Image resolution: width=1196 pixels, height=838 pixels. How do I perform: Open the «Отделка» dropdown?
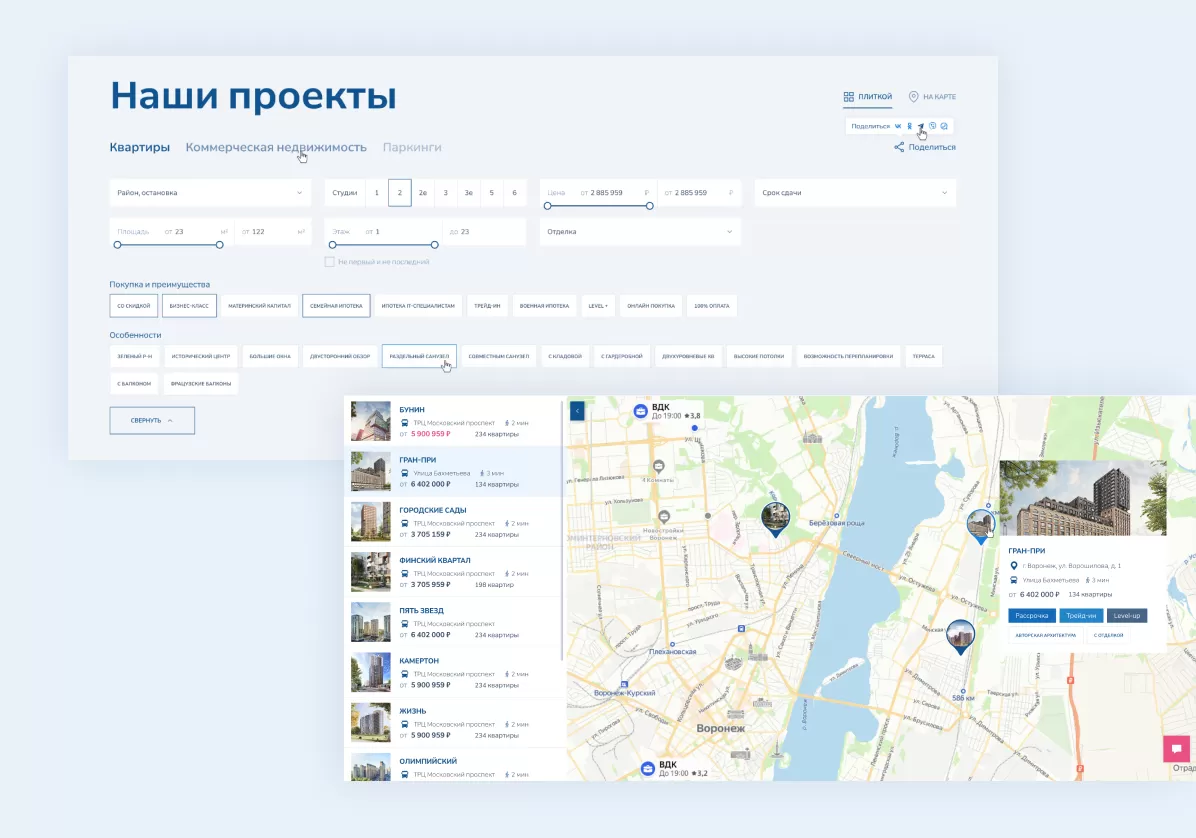[x=640, y=232]
